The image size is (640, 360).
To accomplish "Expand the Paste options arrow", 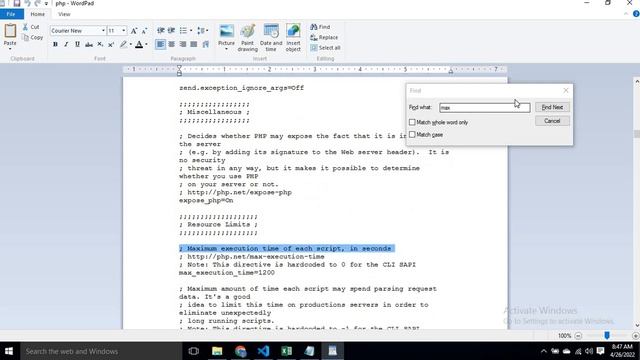I will (10, 49).
